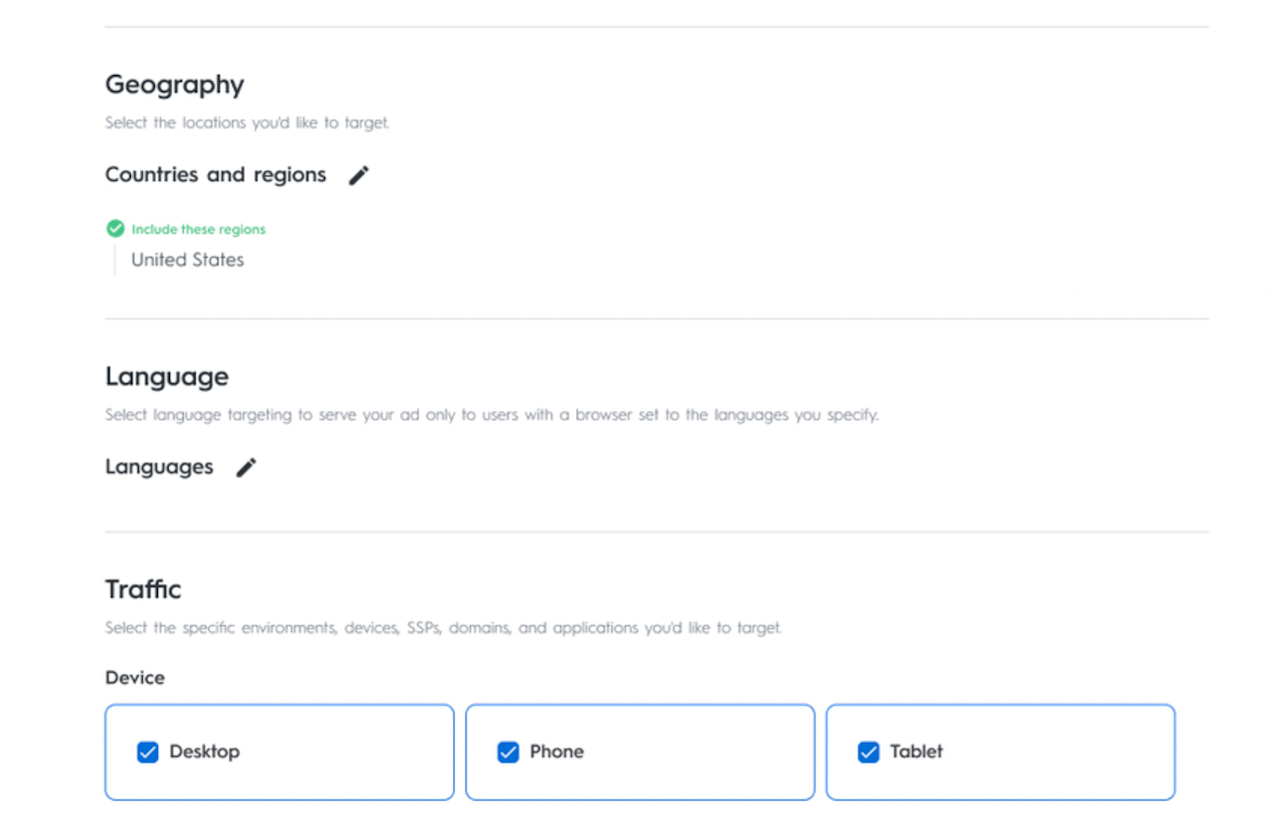This screenshot has width=1280, height=824.
Task: Uncheck the Desktop device checkbox
Action: click(148, 752)
